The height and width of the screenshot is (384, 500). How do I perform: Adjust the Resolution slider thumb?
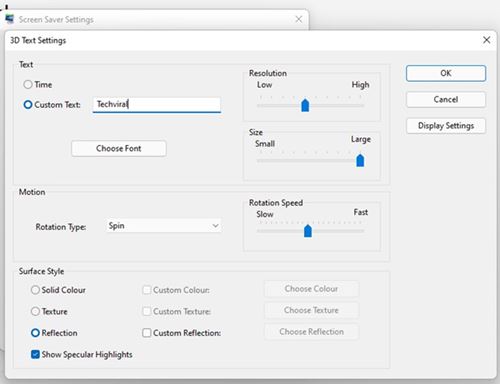click(x=305, y=105)
